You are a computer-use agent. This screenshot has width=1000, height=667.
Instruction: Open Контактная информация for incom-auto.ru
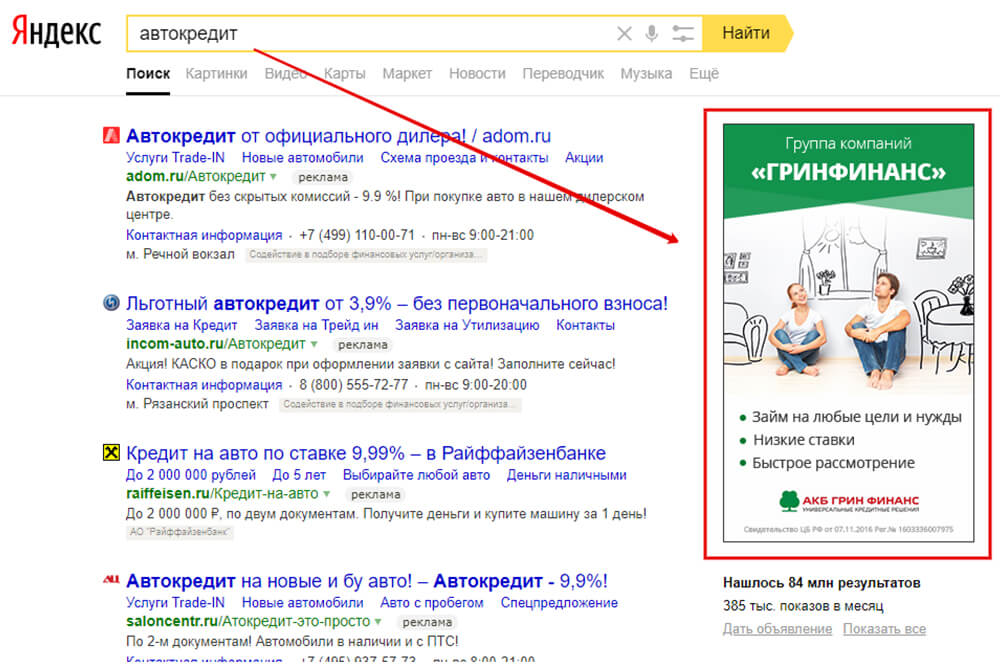coord(204,385)
